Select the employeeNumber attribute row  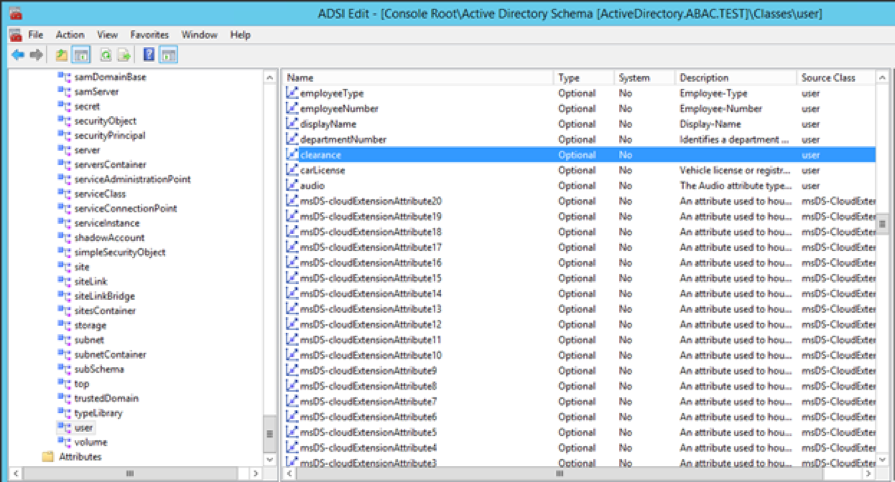[580, 109]
